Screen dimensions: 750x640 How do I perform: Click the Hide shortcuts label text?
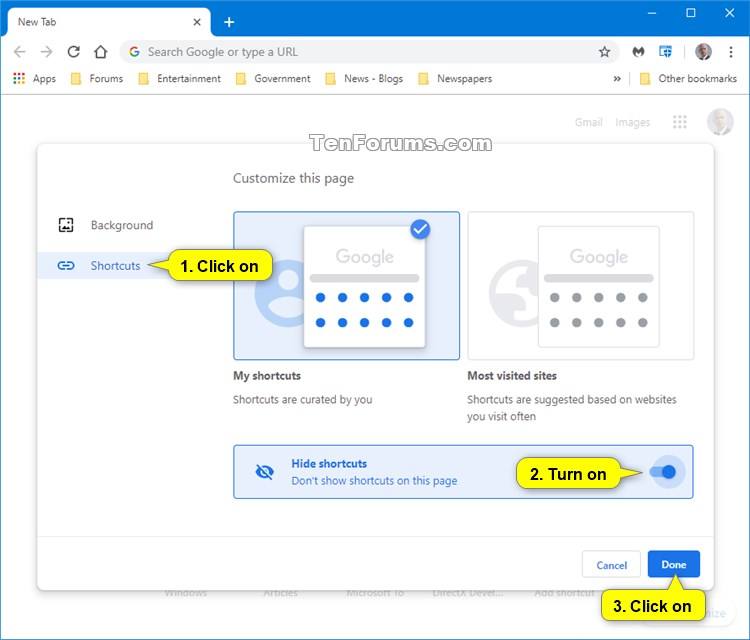tap(329, 463)
